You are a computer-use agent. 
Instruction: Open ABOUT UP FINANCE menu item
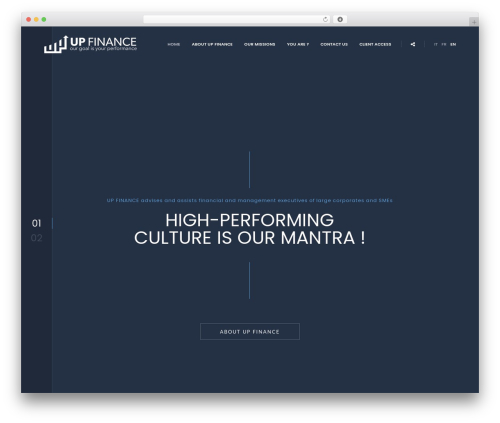[212, 44]
